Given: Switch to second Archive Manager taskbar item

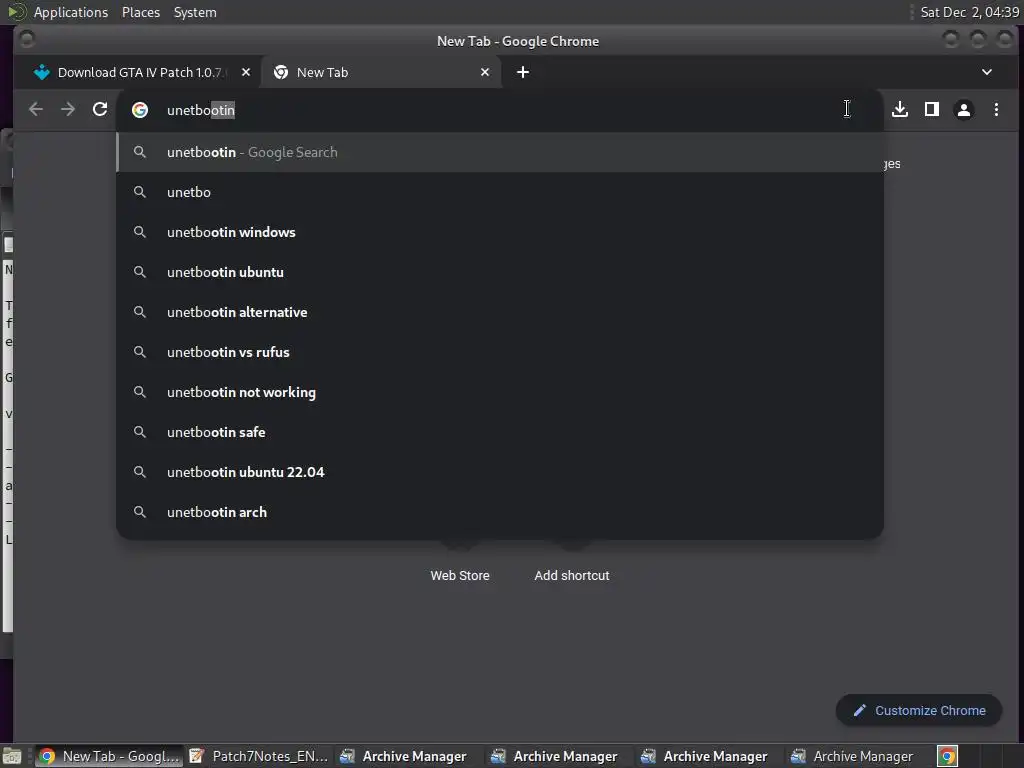Looking at the screenshot, I should [554, 756].
